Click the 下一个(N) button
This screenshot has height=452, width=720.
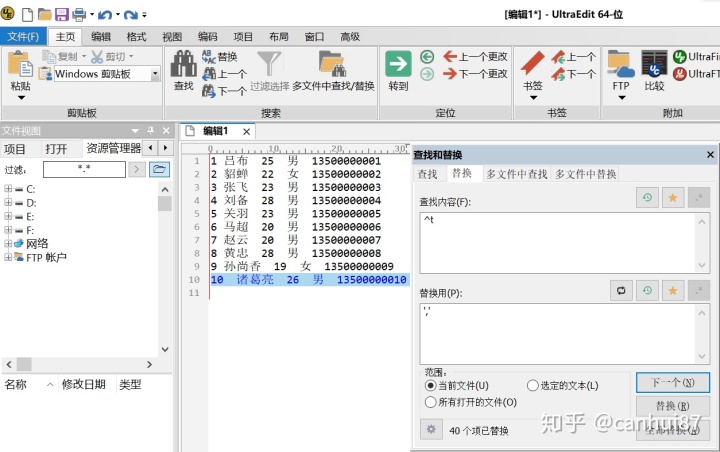pos(673,383)
